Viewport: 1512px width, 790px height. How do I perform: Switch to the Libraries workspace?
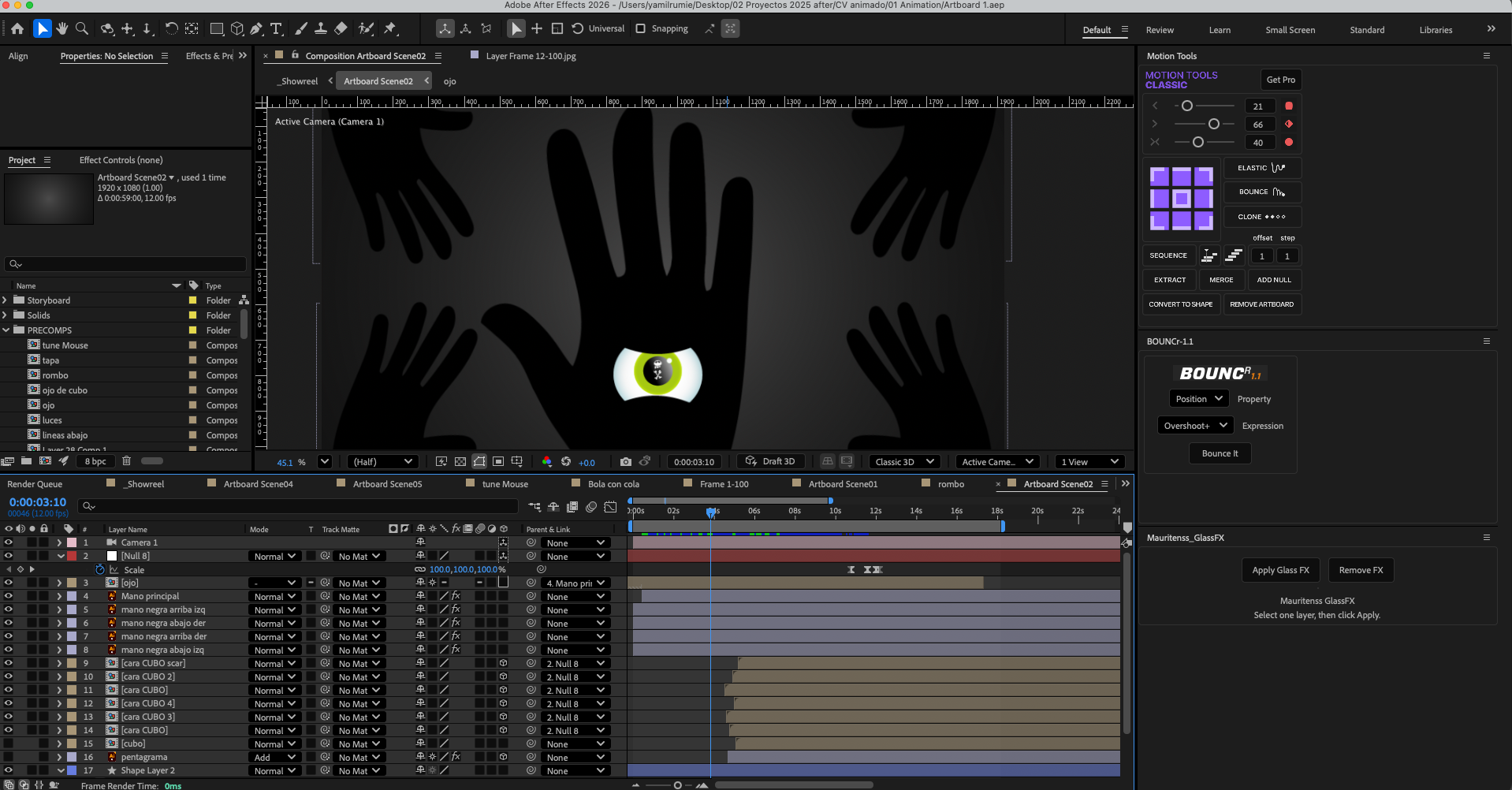click(1436, 30)
